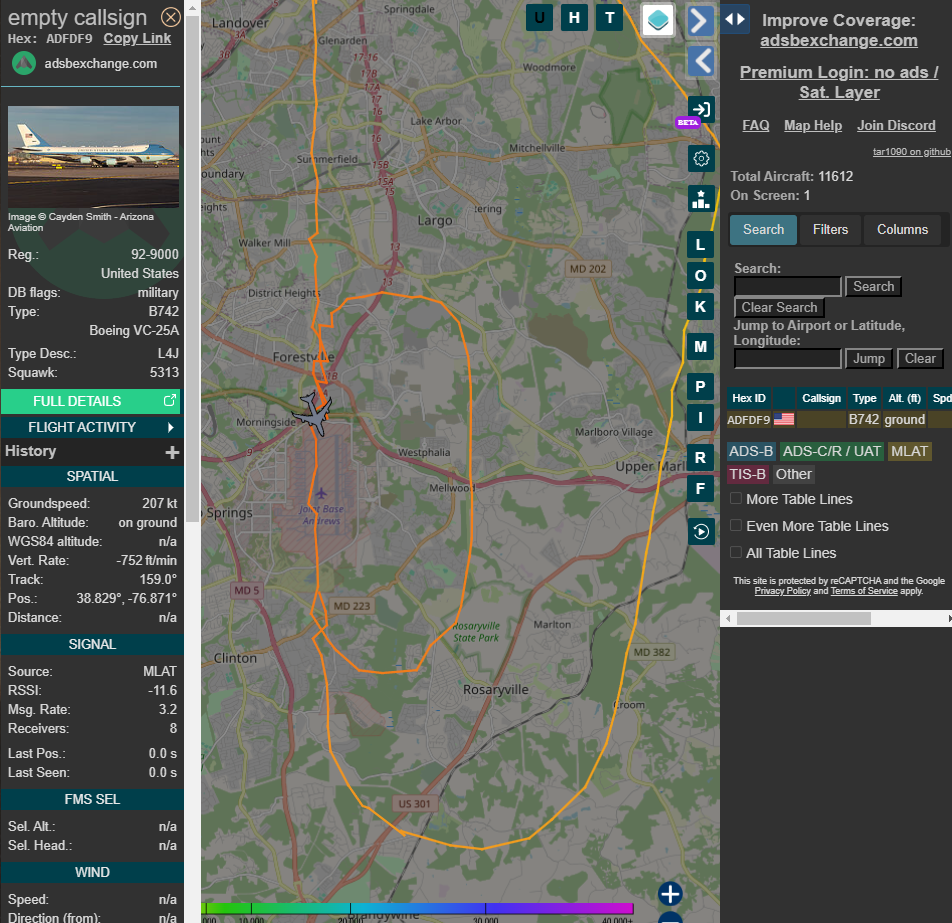This screenshot has width=952, height=923.
Task: Click the MLAT source legend
Action: click(x=910, y=451)
